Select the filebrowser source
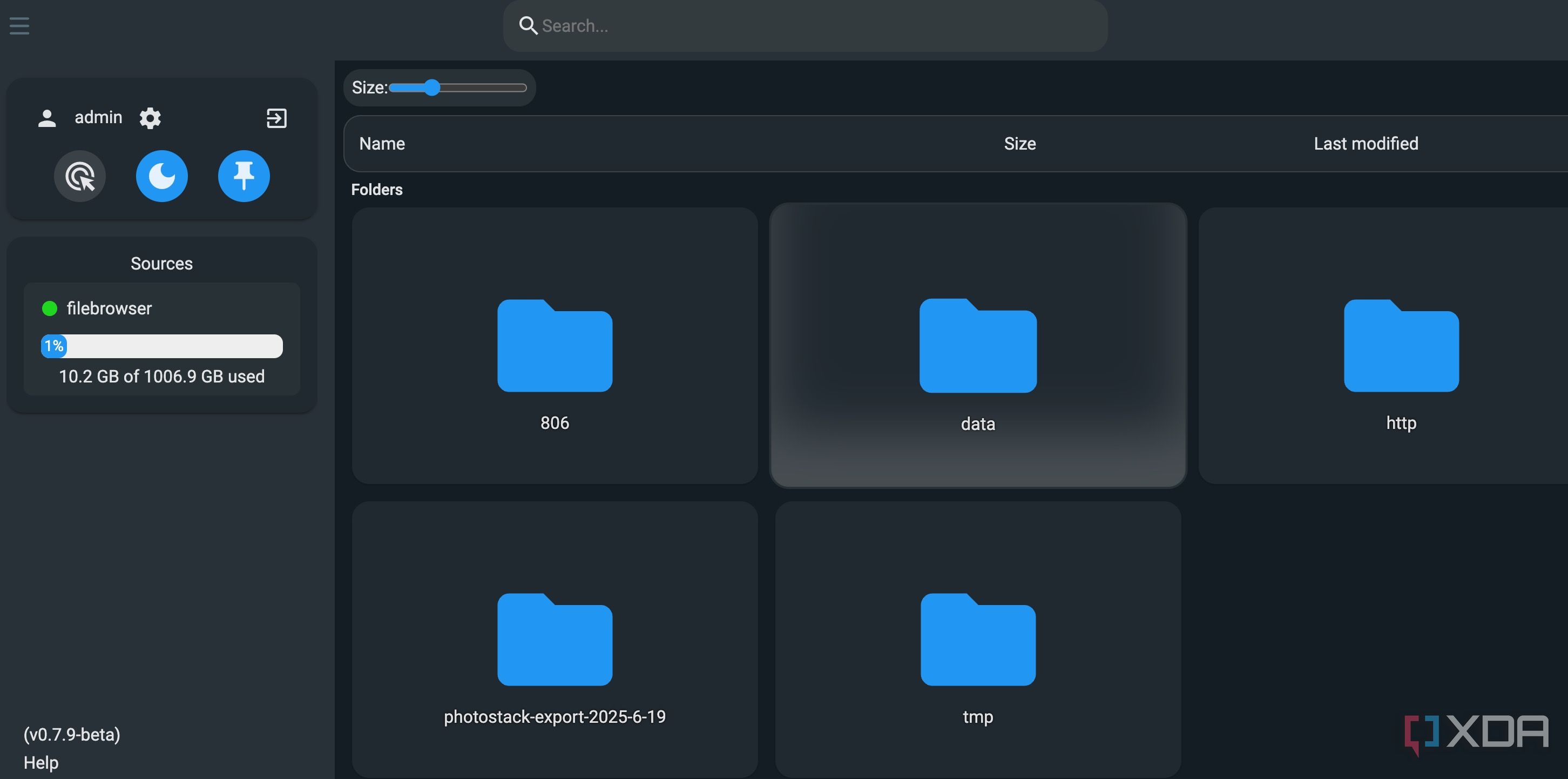Image resolution: width=1568 pixels, height=779 pixels. pos(109,308)
